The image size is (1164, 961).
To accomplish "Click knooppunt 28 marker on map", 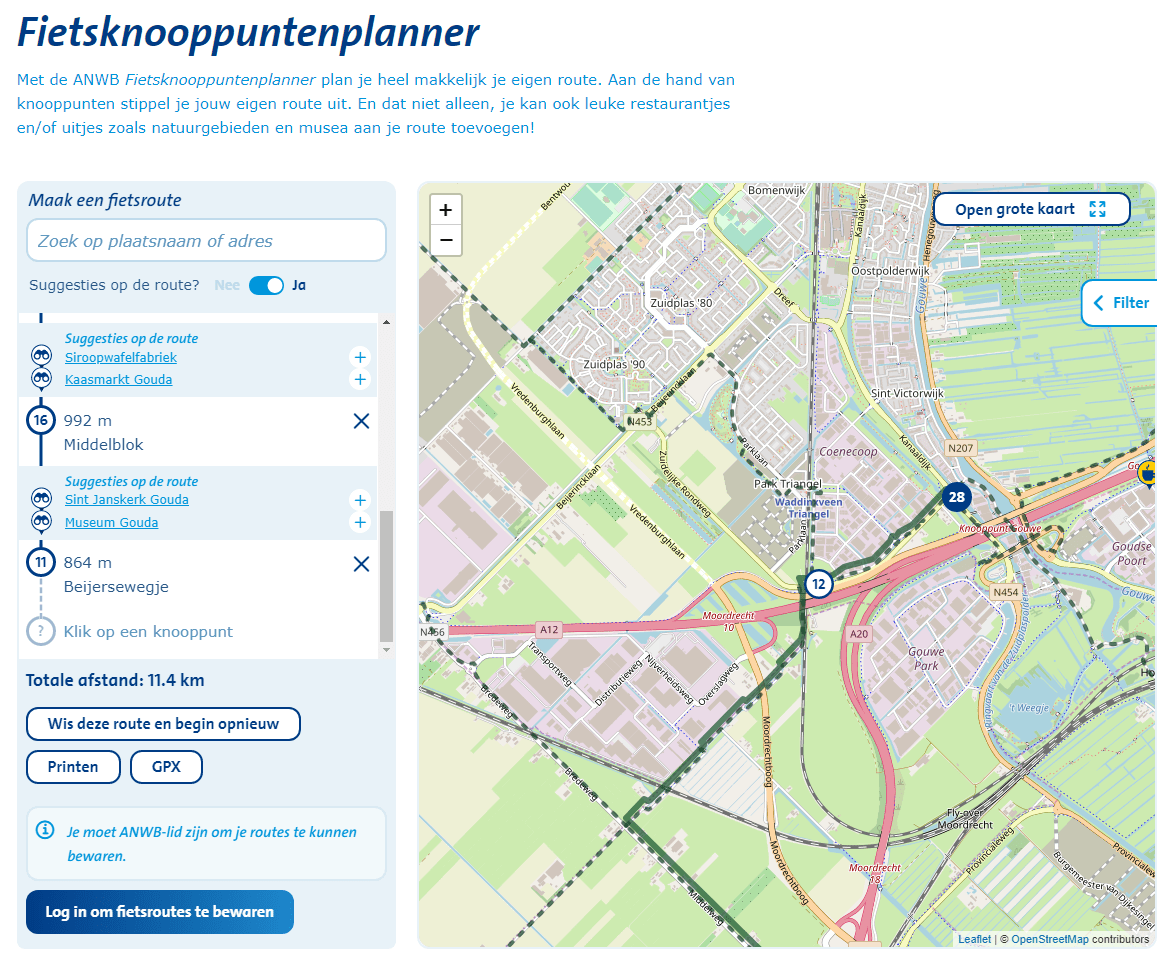I will pyautogui.click(x=957, y=497).
